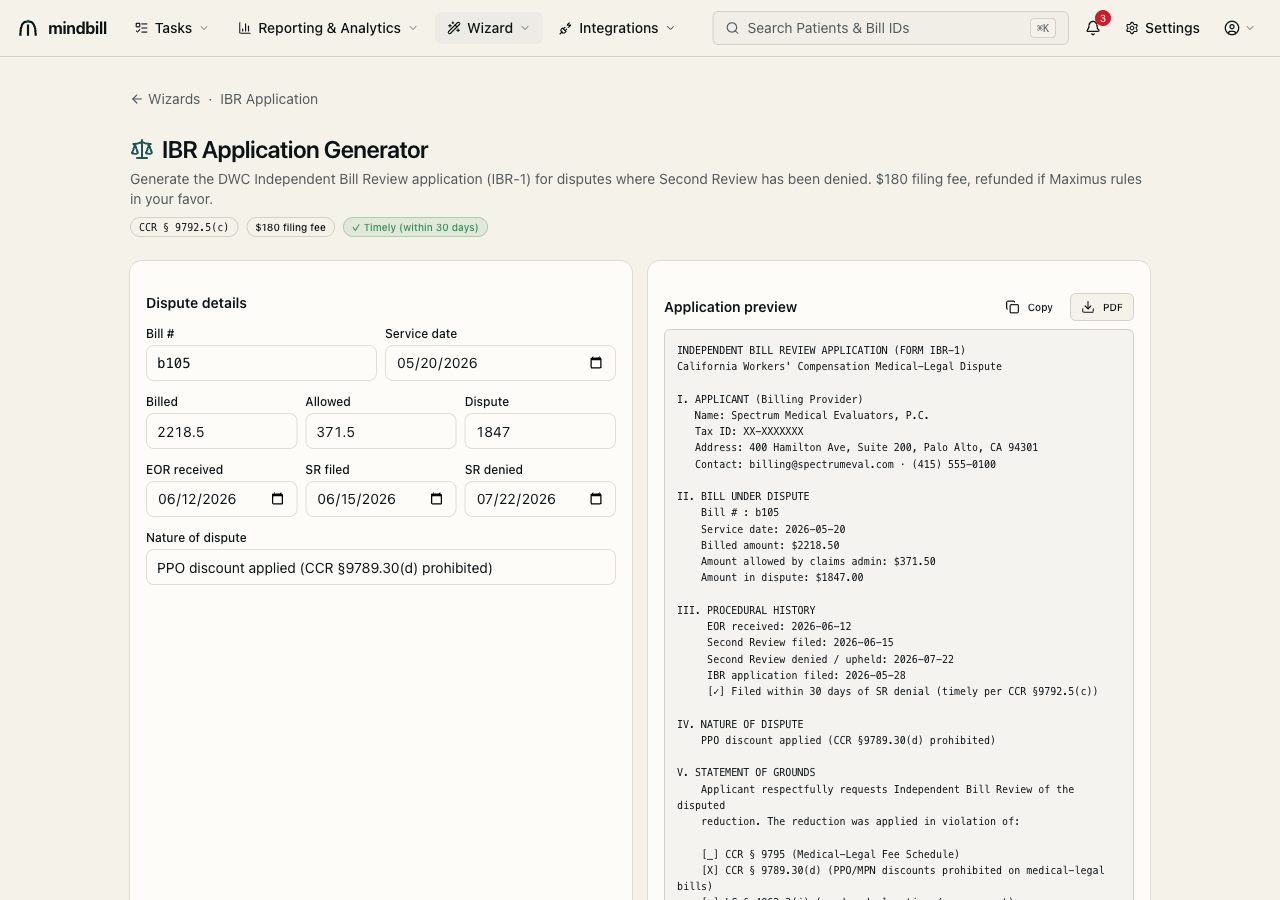This screenshot has height=900, width=1280.
Task: Open calendar picker for EOR received
Action: 278,499
